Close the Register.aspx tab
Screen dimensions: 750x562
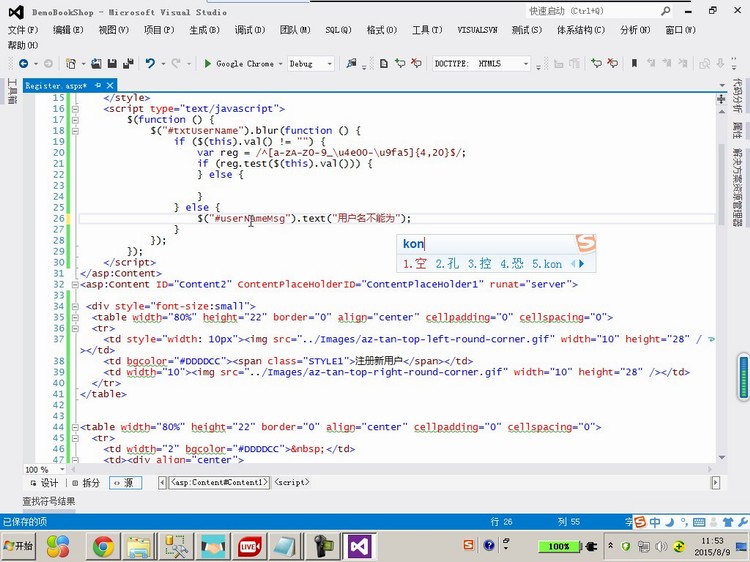click(110, 85)
